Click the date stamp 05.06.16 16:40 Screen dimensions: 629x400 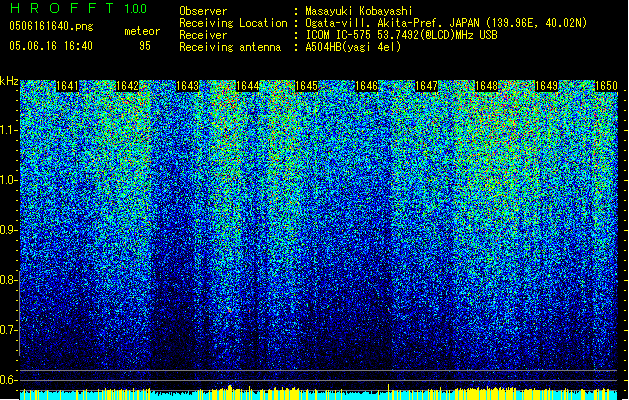[51, 46]
